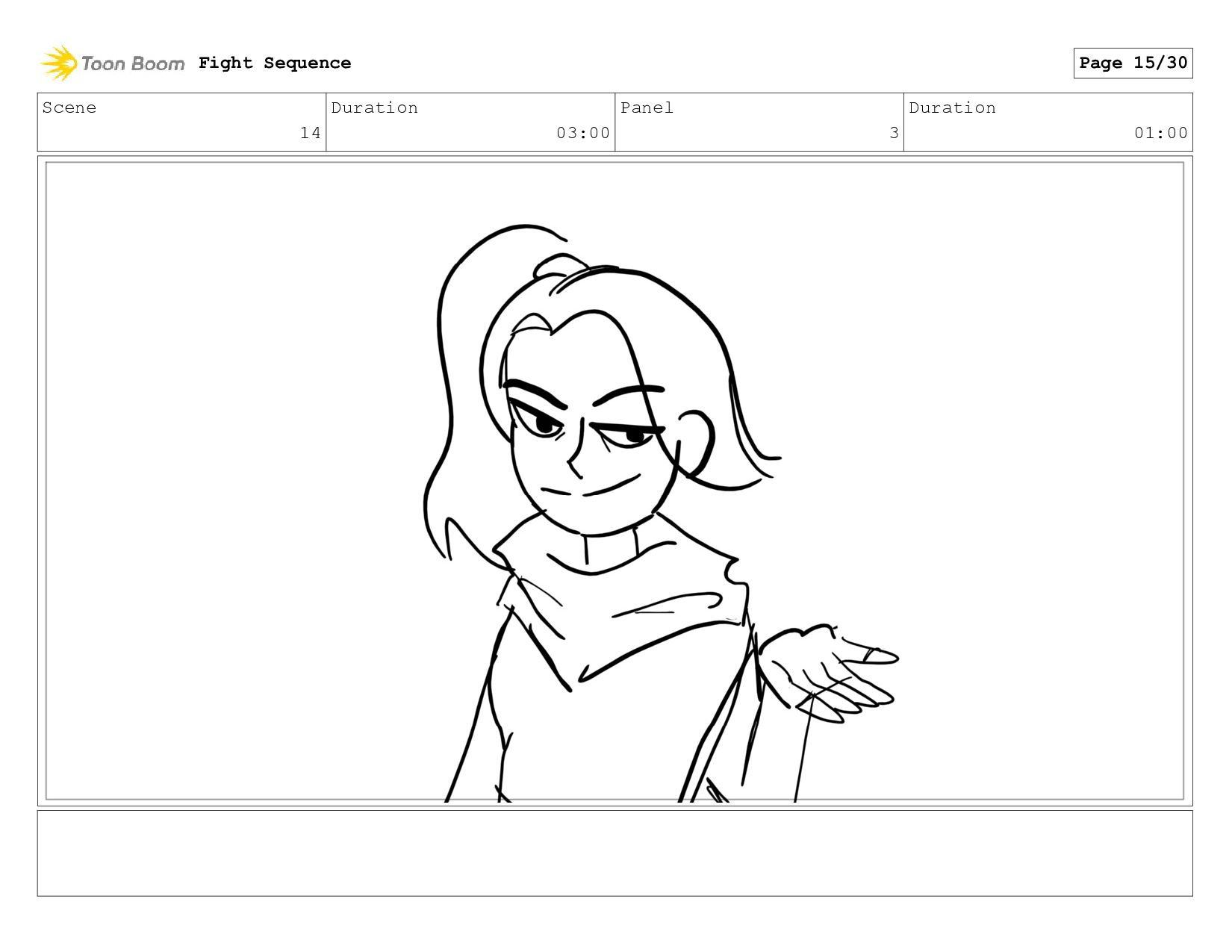Select scene number '14'
Image resolution: width=1232 pixels, height=952 pixels.
[310, 133]
